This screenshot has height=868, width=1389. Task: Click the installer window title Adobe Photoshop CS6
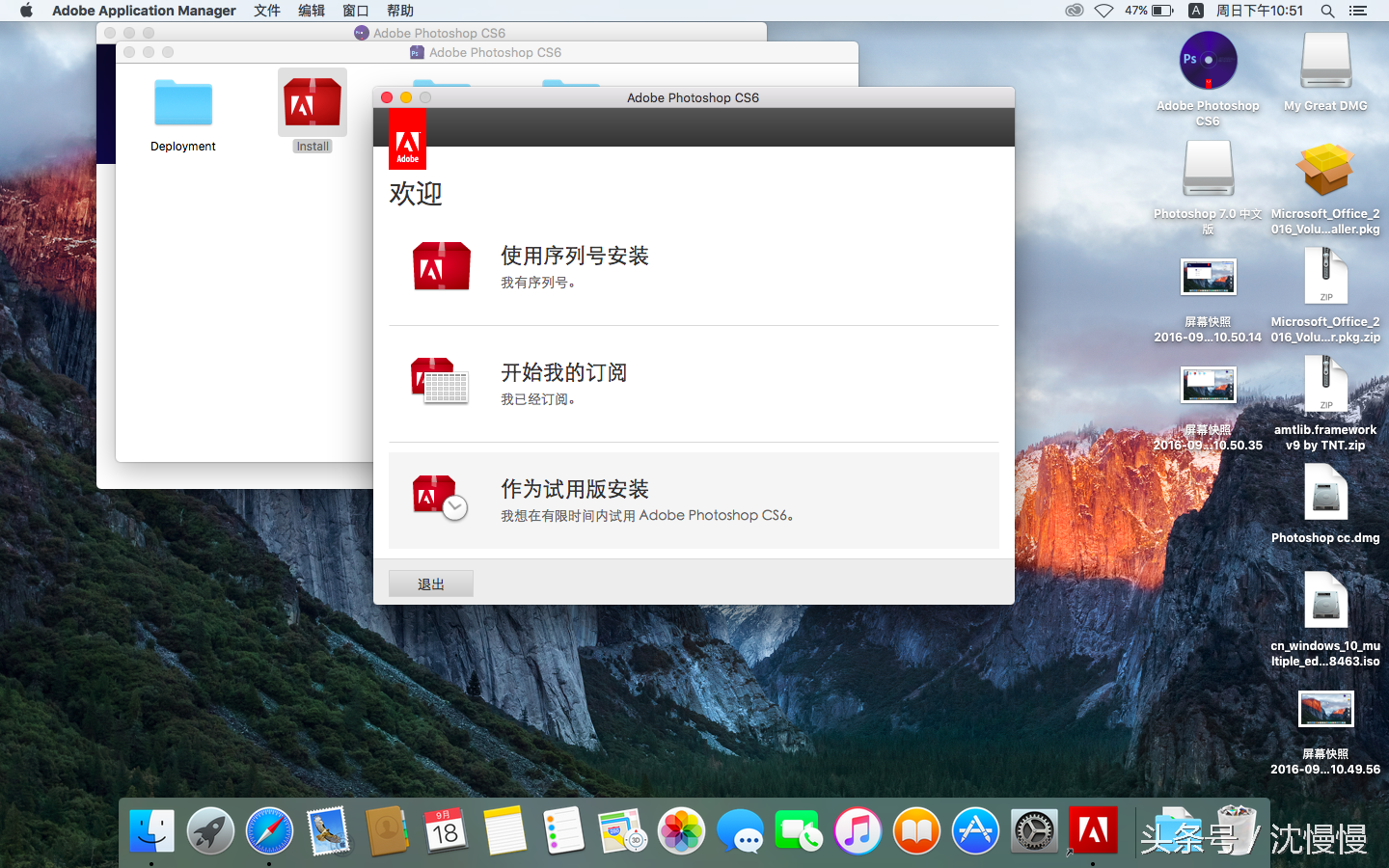coord(693,97)
